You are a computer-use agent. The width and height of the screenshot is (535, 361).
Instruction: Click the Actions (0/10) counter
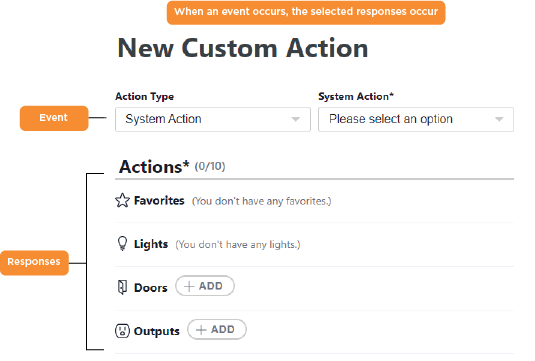coord(210,167)
